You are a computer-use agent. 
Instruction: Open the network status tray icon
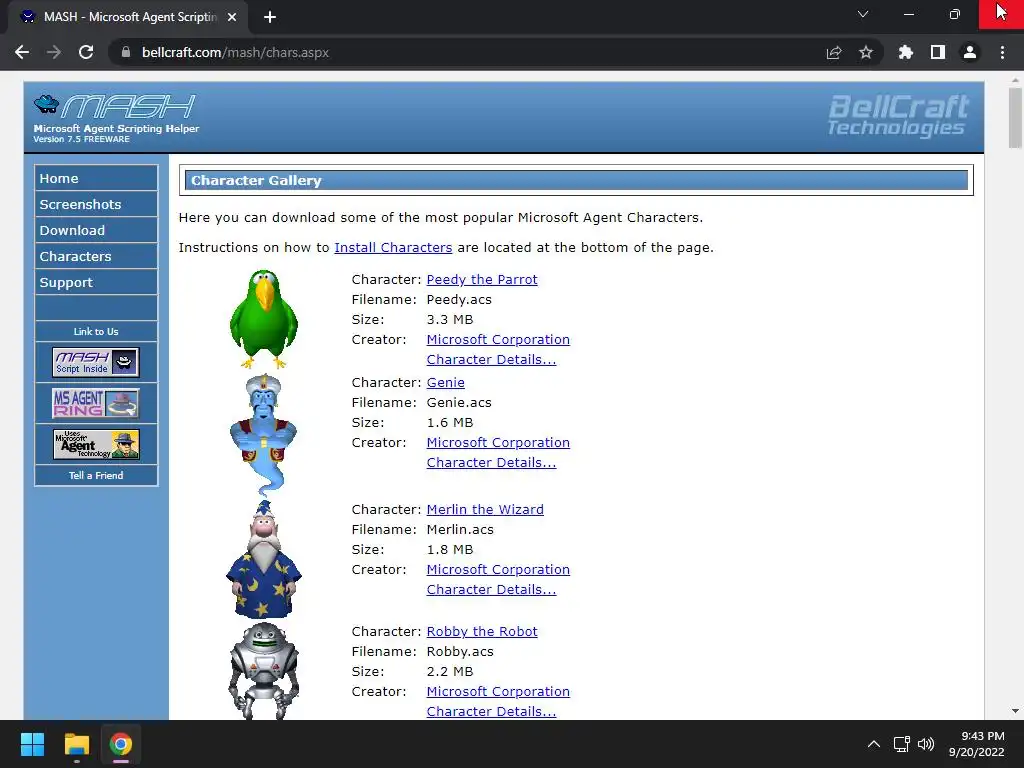(x=902, y=744)
